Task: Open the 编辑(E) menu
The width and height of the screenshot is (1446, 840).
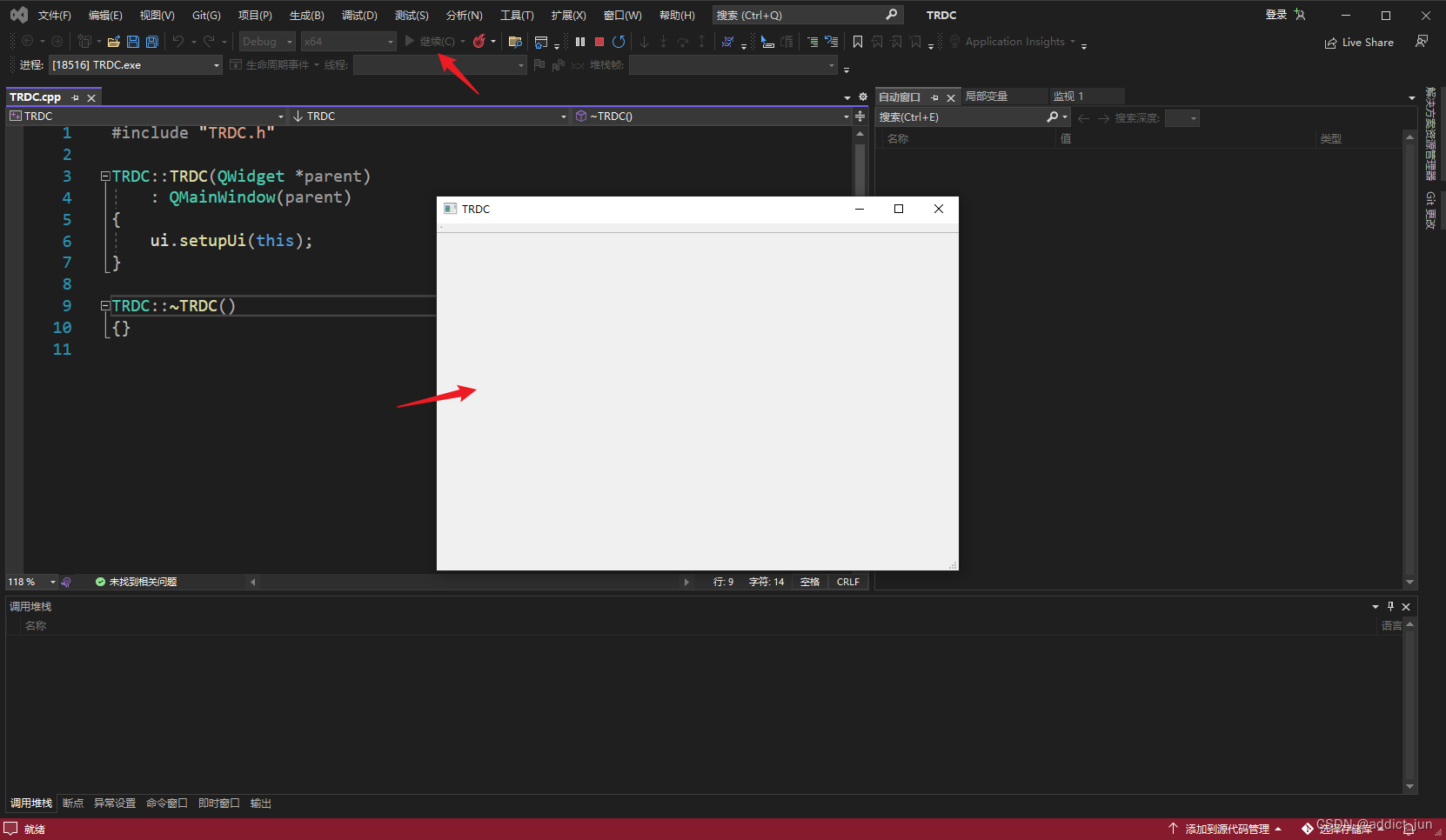Action: tap(105, 16)
